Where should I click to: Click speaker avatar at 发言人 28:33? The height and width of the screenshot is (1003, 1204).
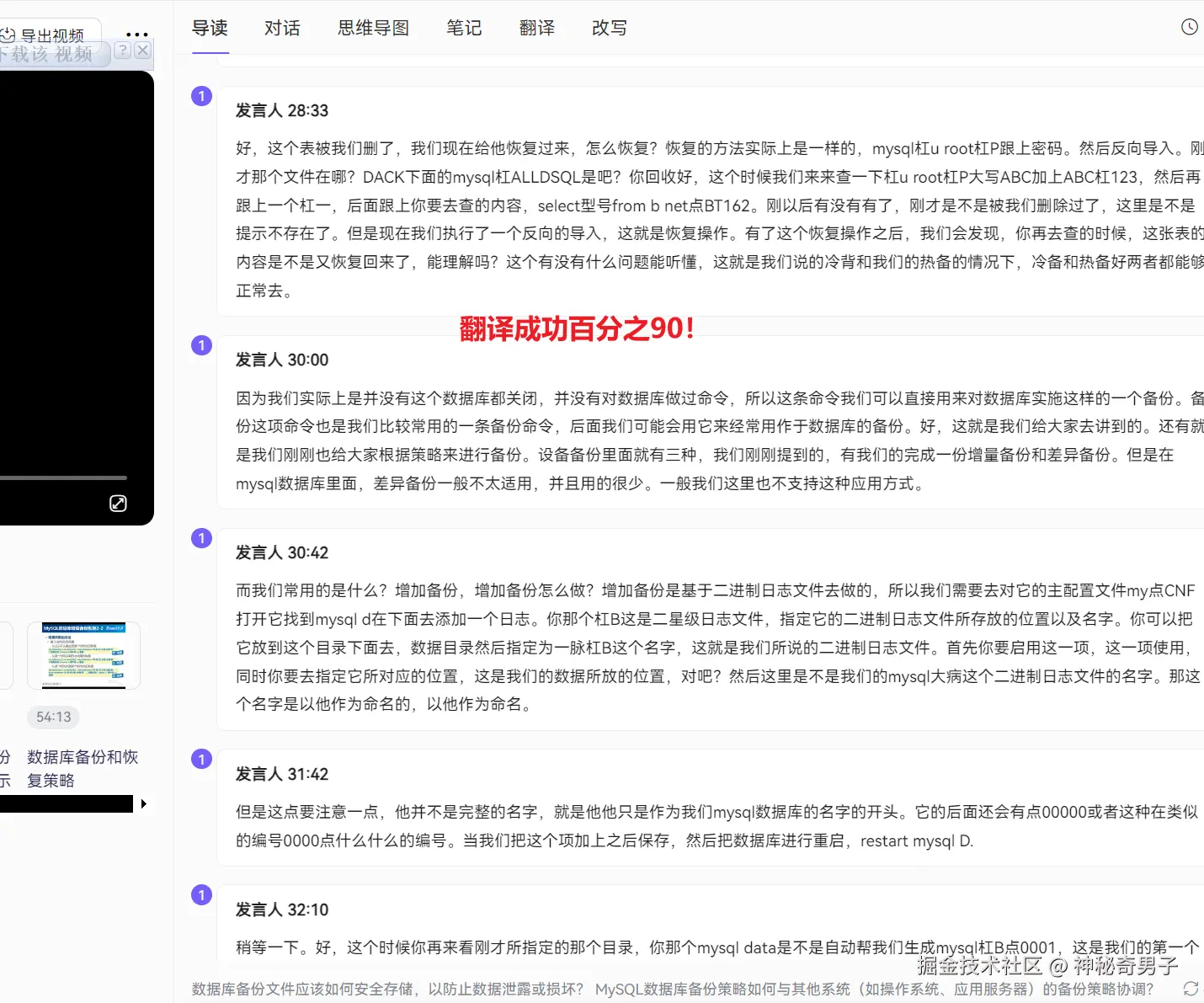202,96
